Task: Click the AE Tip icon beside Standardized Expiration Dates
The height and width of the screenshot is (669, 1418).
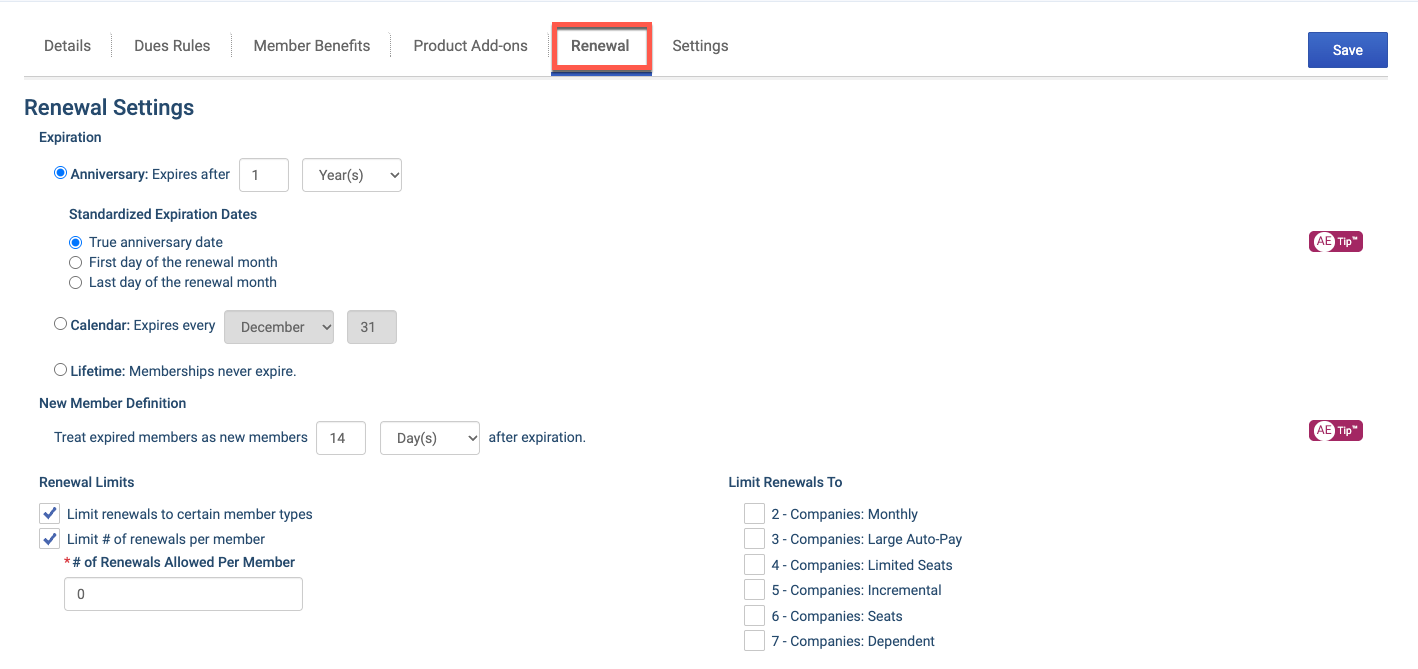Action: click(1336, 241)
